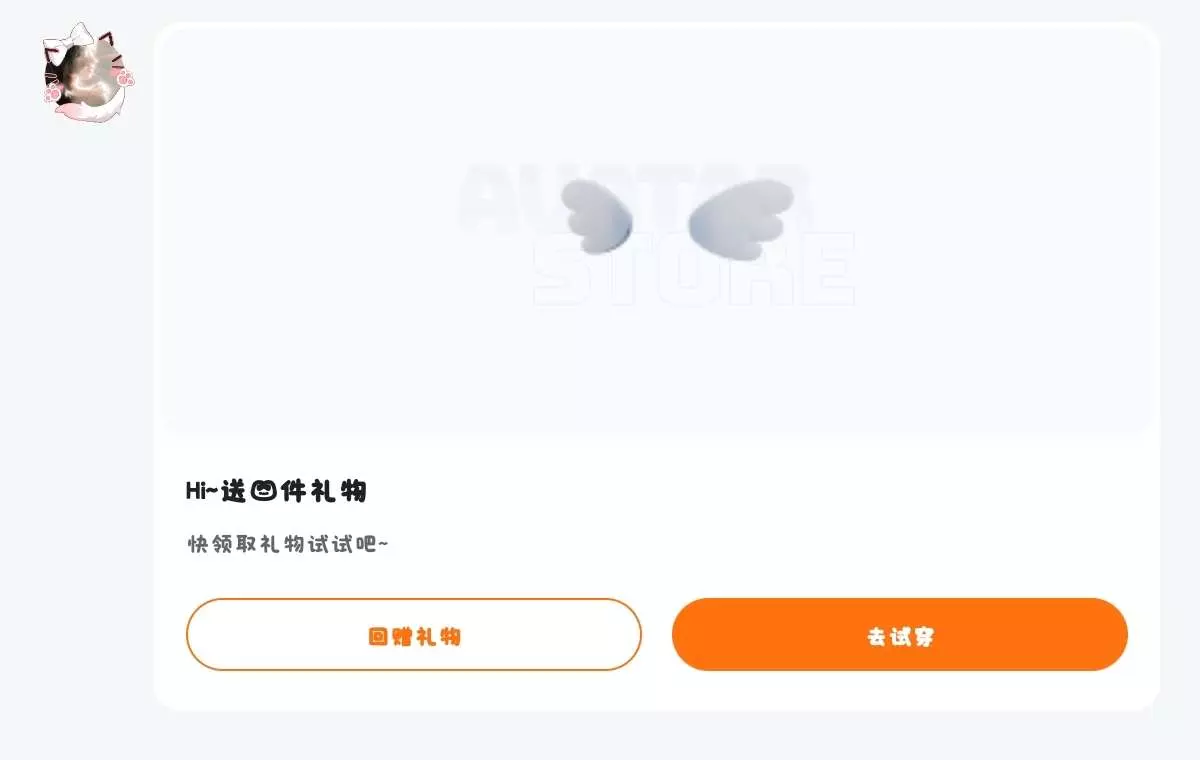Tap the orange 去试穿 button
The height and width of the screenshot is (760, 1200).
tap(900, 634)
